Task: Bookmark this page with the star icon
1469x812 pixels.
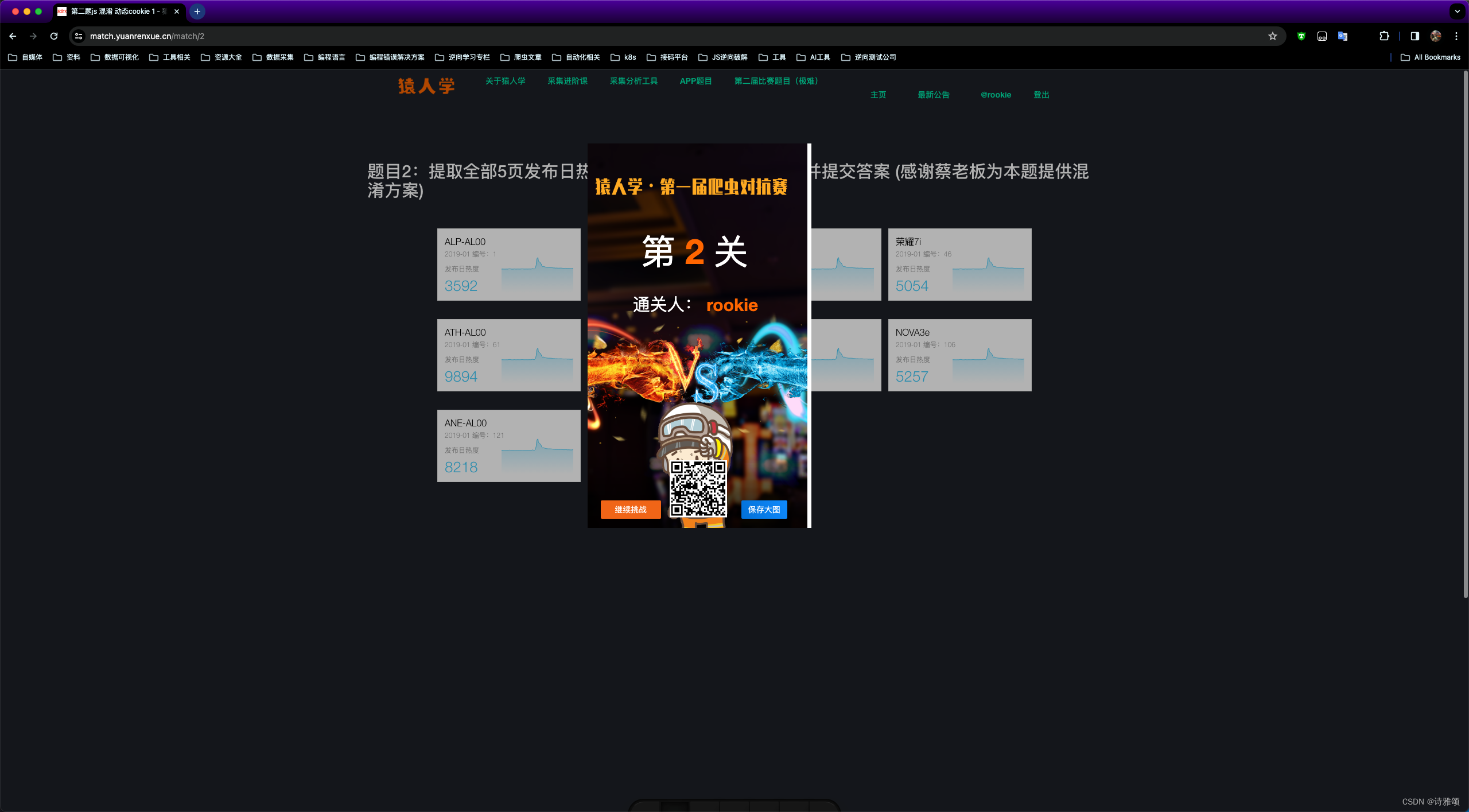Action: [1273, 36]
